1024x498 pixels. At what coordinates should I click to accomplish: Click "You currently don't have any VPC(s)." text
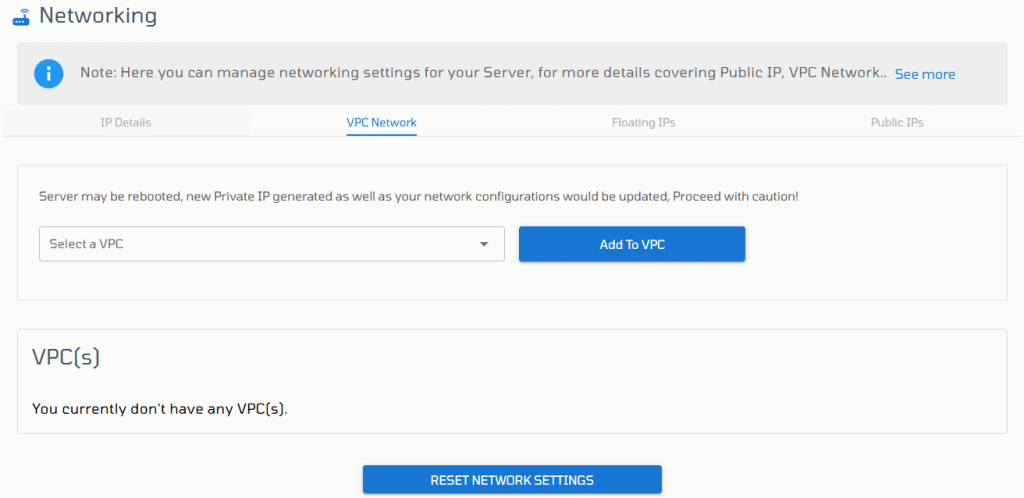coord(160,410)
